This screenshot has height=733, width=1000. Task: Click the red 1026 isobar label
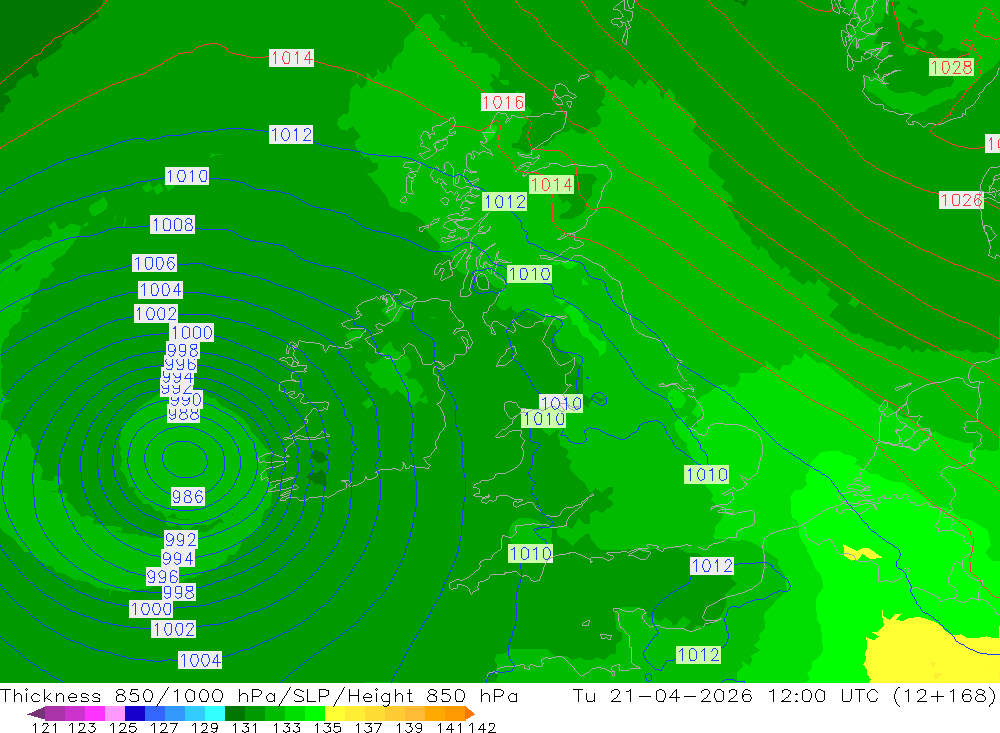[961, 200]
